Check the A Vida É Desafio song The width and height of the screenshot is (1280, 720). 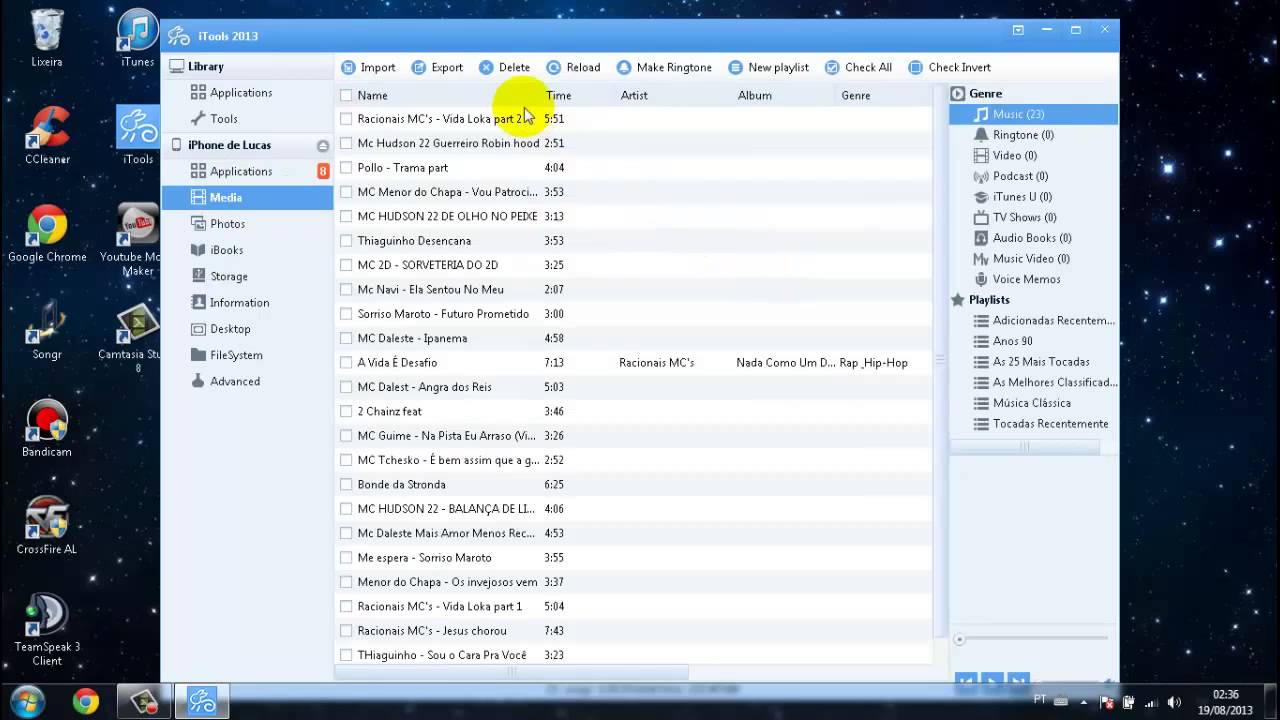point(346,362)
